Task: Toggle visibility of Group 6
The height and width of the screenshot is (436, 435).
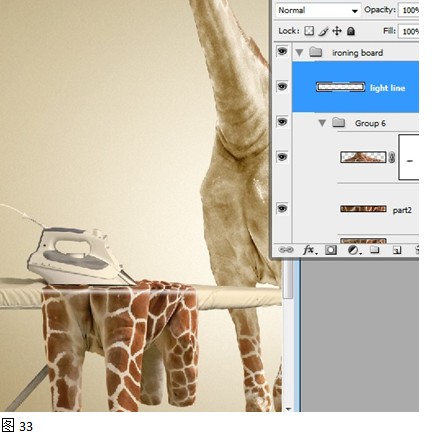Action: click(282, 122)
